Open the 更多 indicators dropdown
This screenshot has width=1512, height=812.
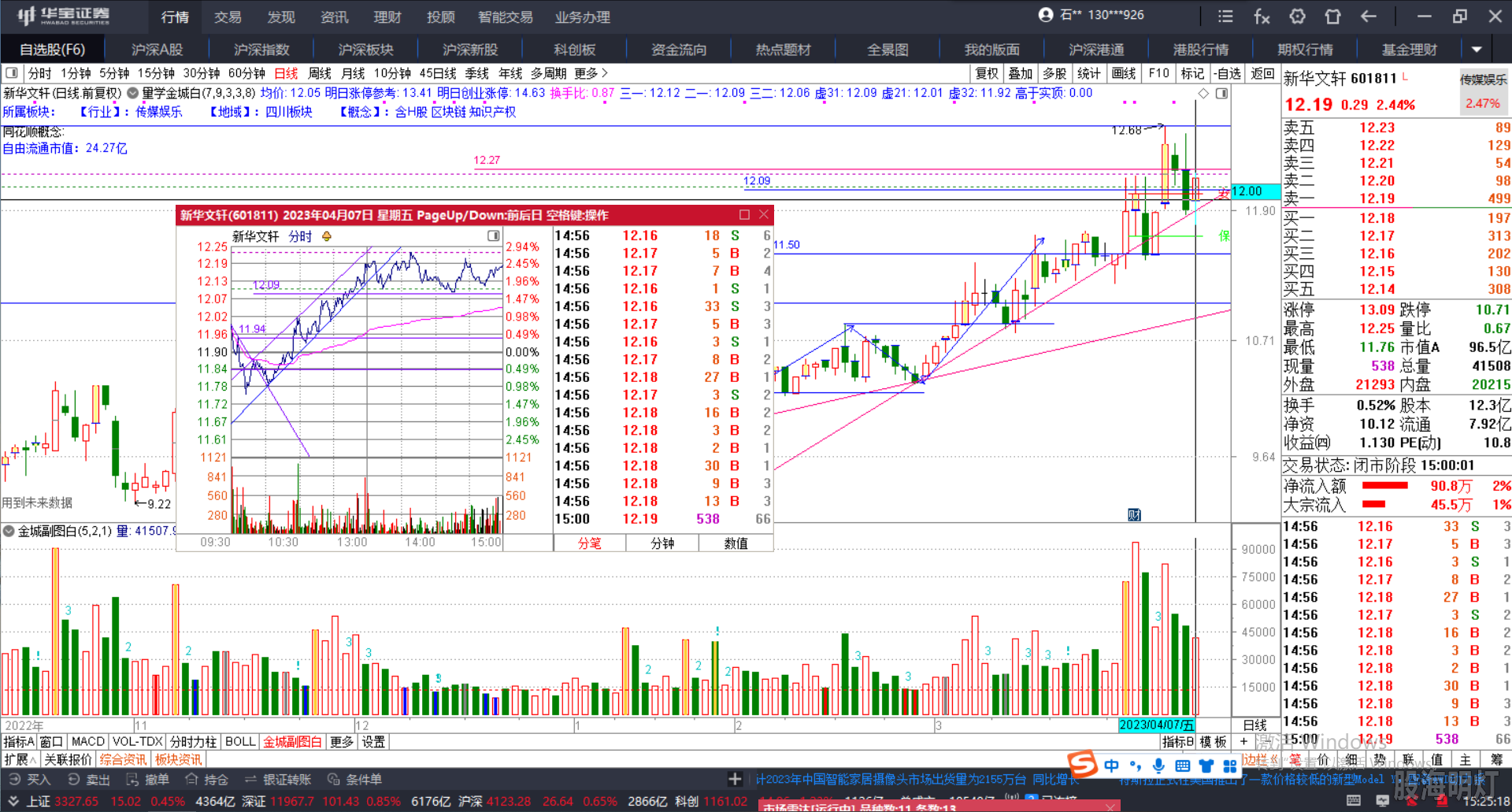(342, 742)
